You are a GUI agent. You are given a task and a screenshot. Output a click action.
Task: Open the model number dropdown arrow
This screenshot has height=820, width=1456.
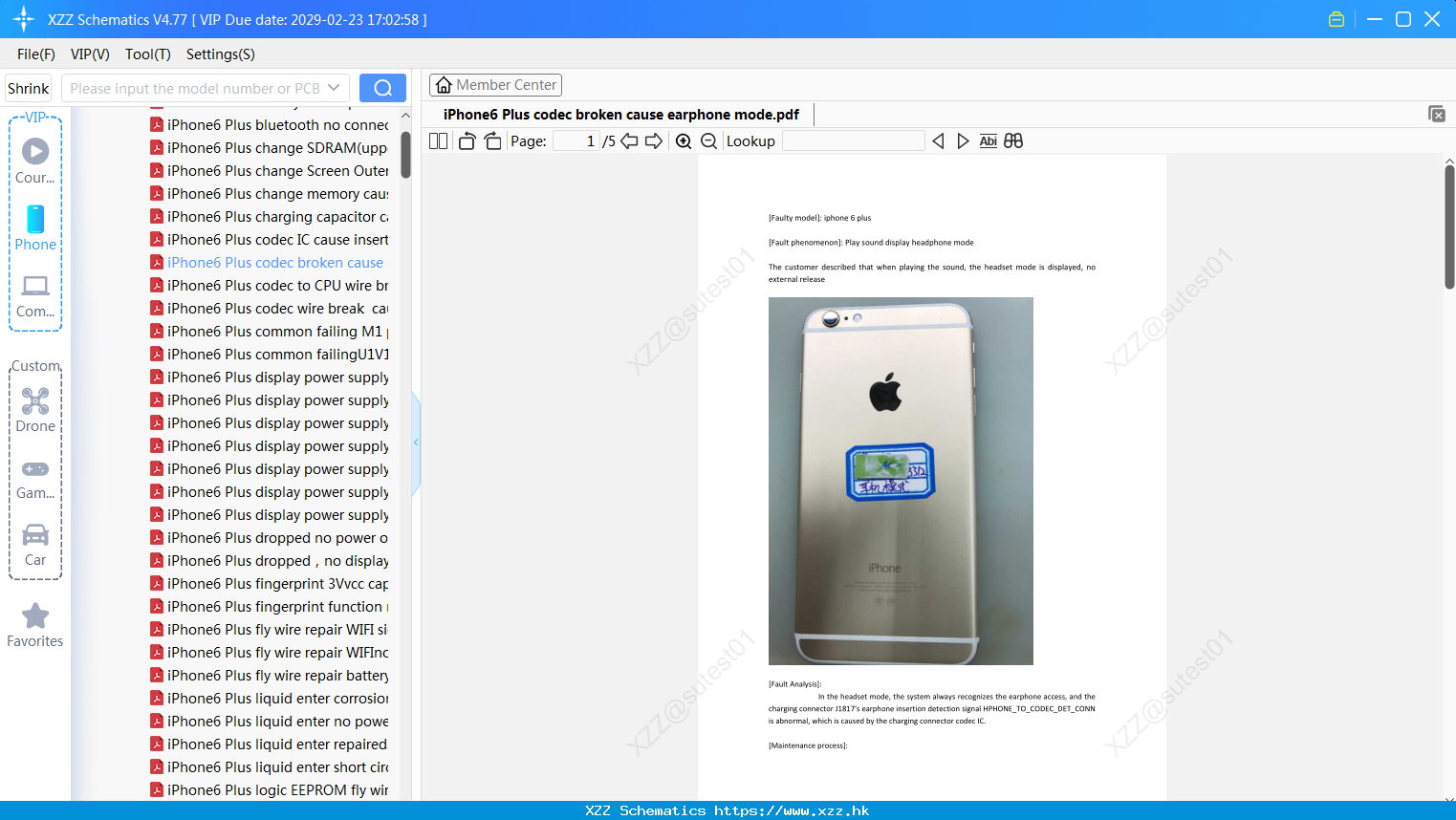tap(334, 88)
